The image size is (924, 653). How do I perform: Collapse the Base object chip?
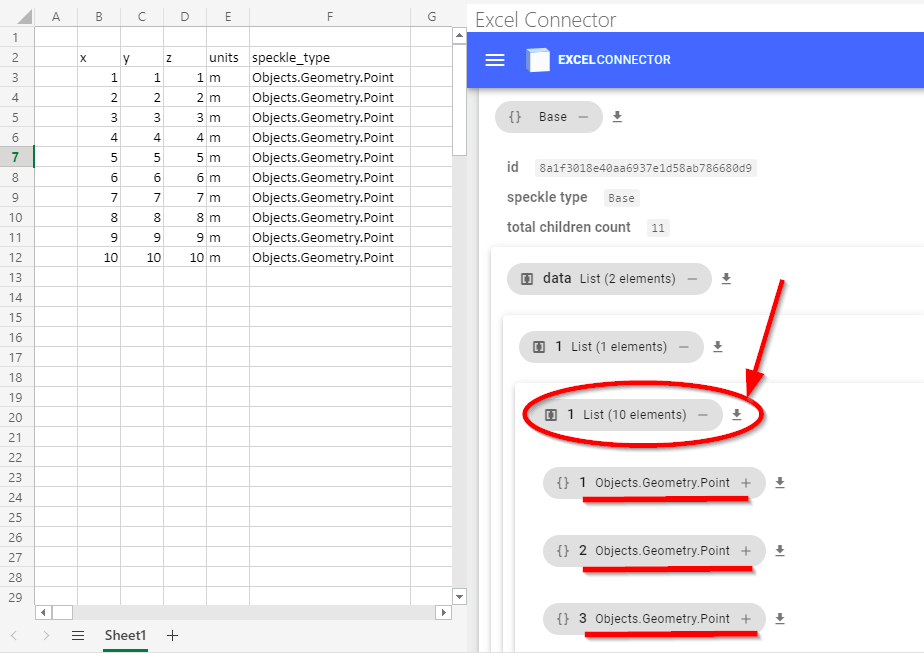(583, 117)
